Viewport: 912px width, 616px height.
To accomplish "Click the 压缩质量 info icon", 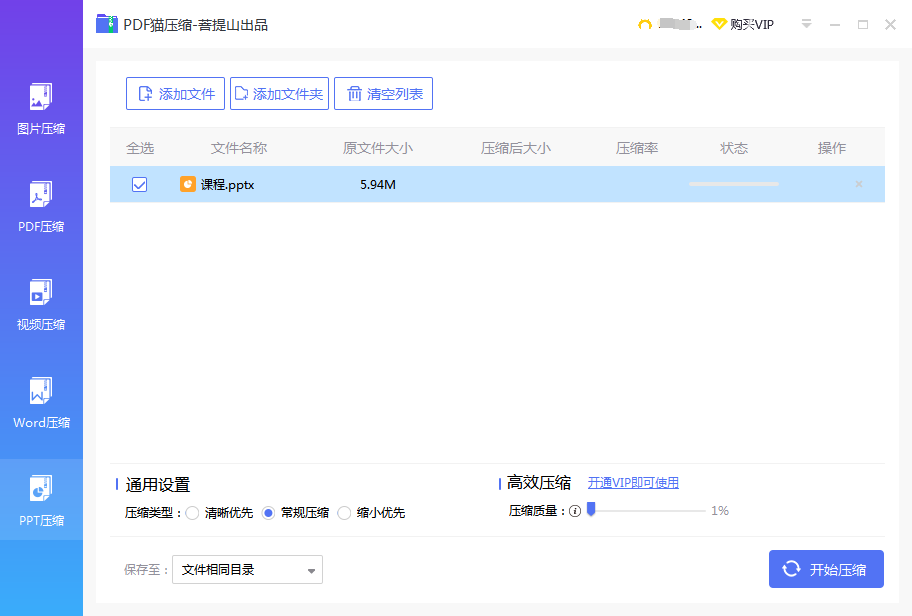I will point(575,511).
